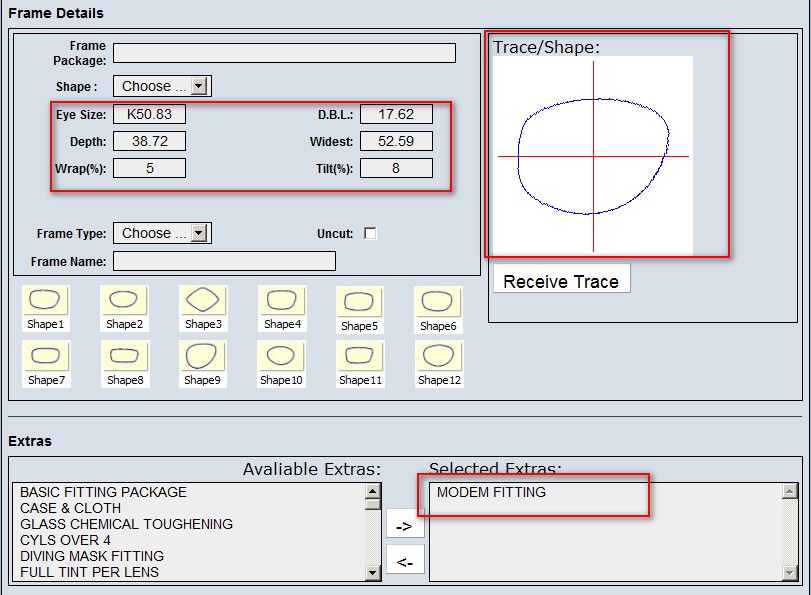Open the Frame Type dropdown
This screenshot has height=595, width=811.
[162, 233]
